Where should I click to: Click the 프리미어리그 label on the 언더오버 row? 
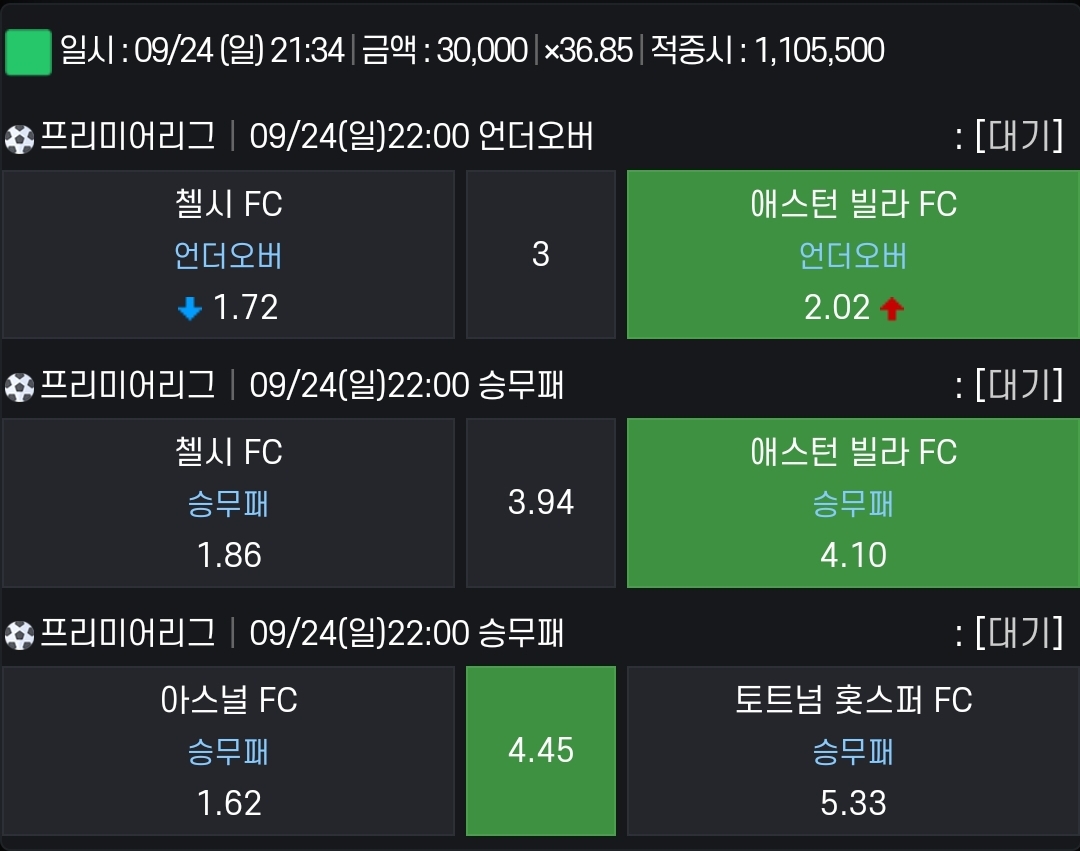tap(128, 136)
